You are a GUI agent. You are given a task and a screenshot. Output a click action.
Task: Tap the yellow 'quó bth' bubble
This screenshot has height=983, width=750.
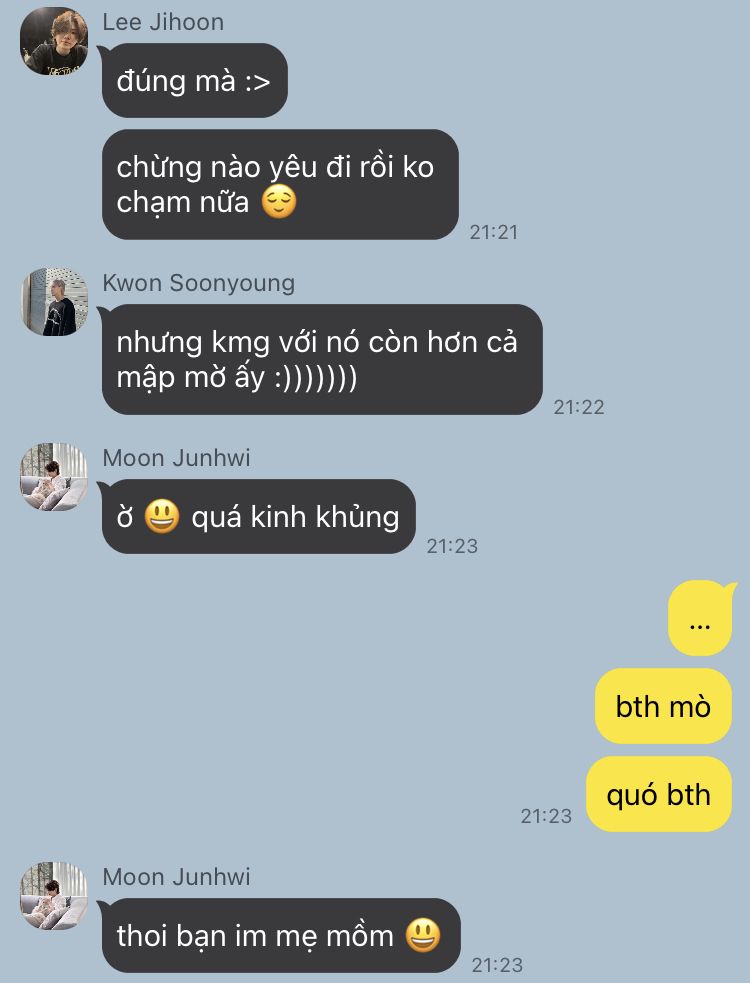[658, 794]
